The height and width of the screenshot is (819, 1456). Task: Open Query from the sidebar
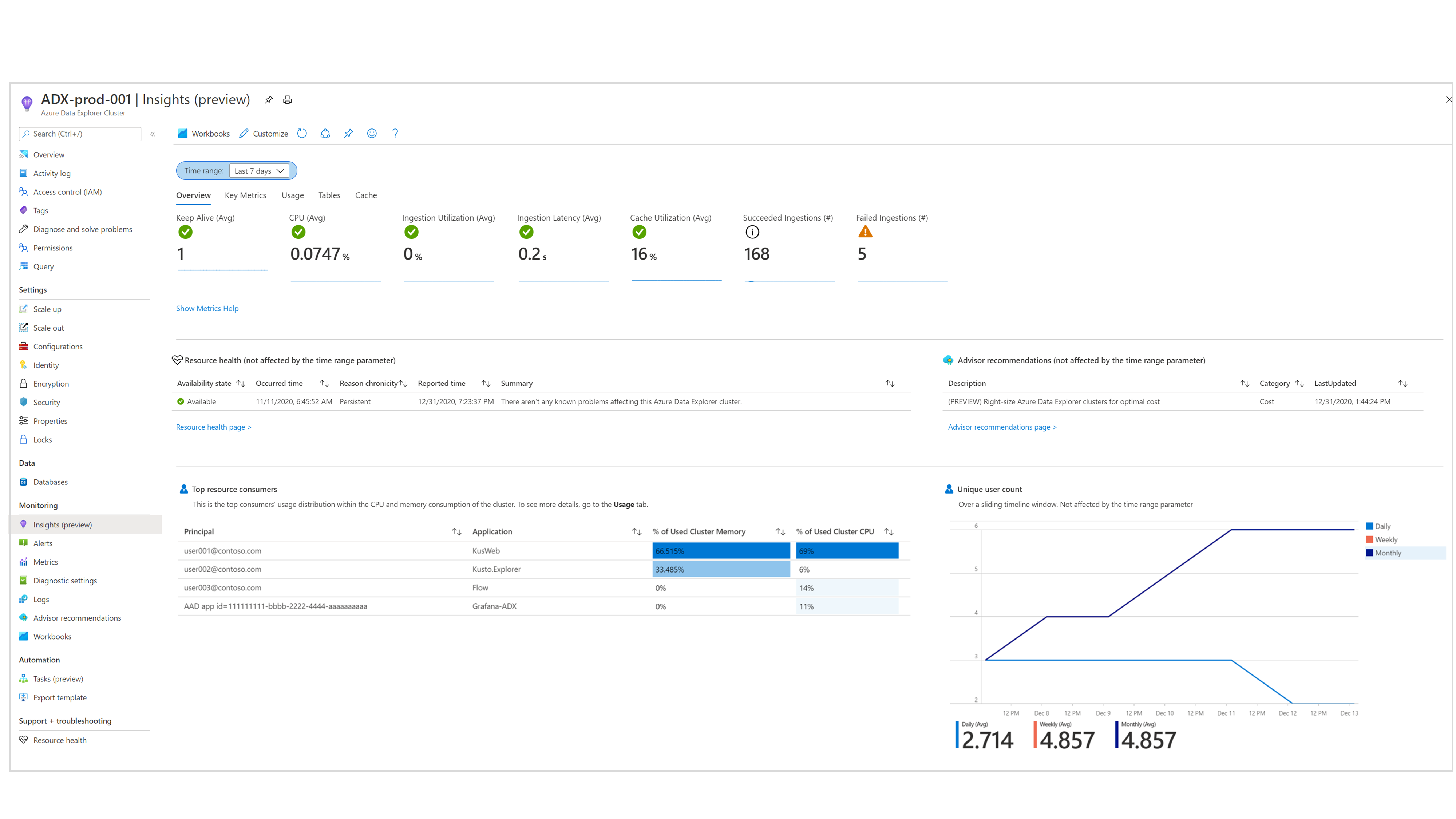[43, 266]
